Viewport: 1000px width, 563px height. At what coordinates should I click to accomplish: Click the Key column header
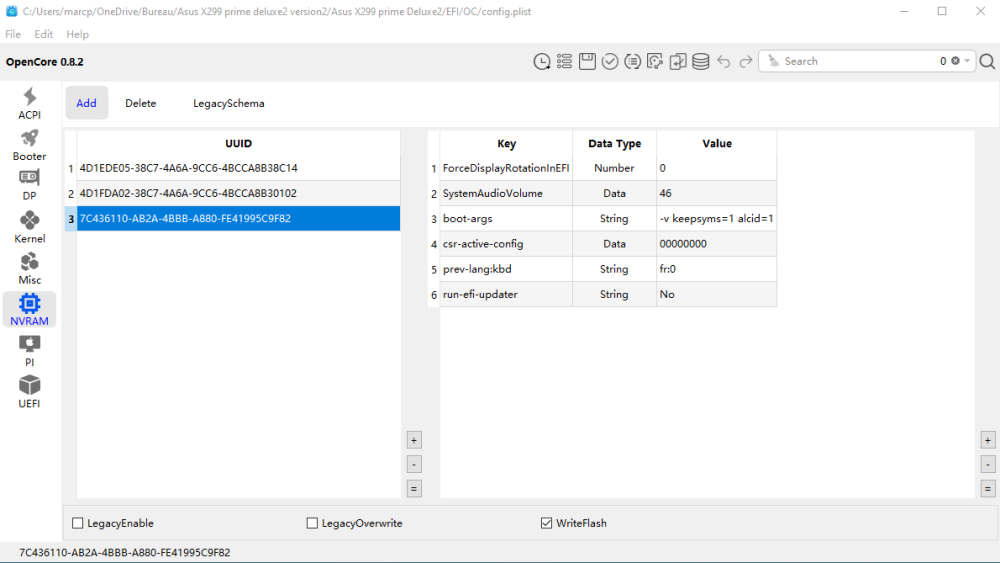point(506,143)
